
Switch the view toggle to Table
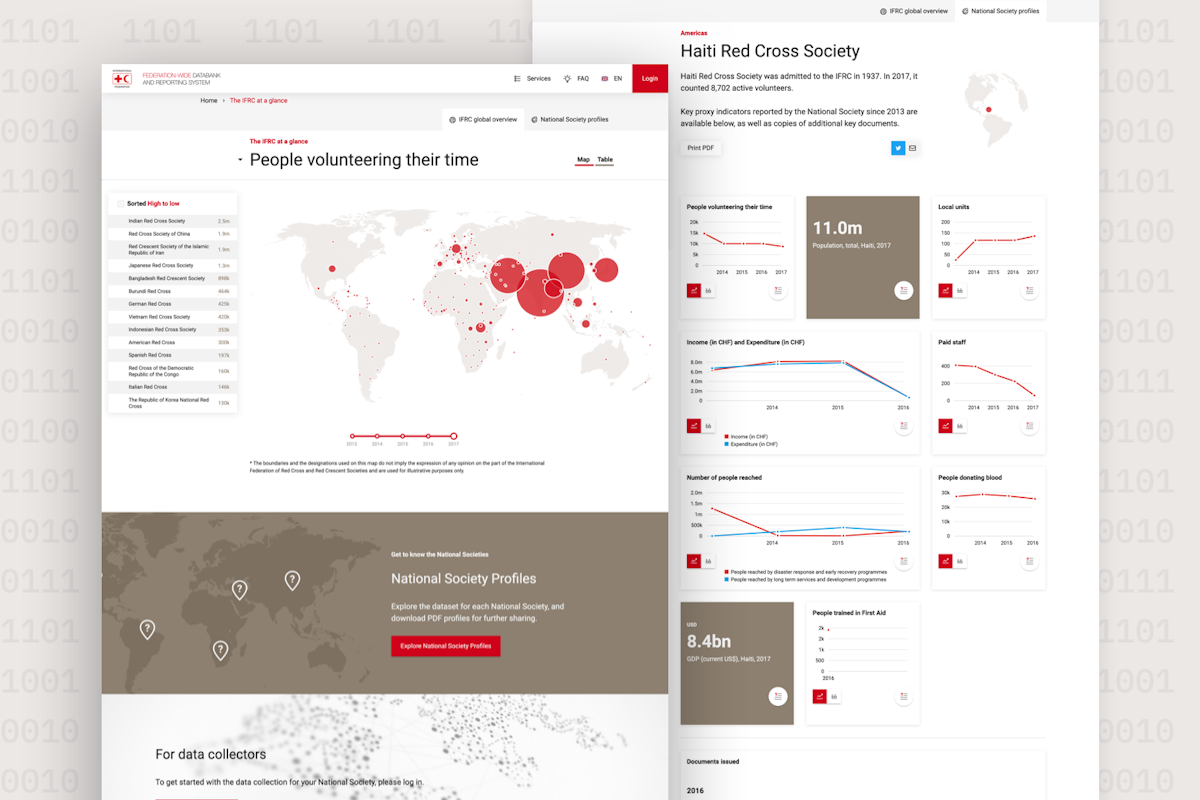[605, 160]
